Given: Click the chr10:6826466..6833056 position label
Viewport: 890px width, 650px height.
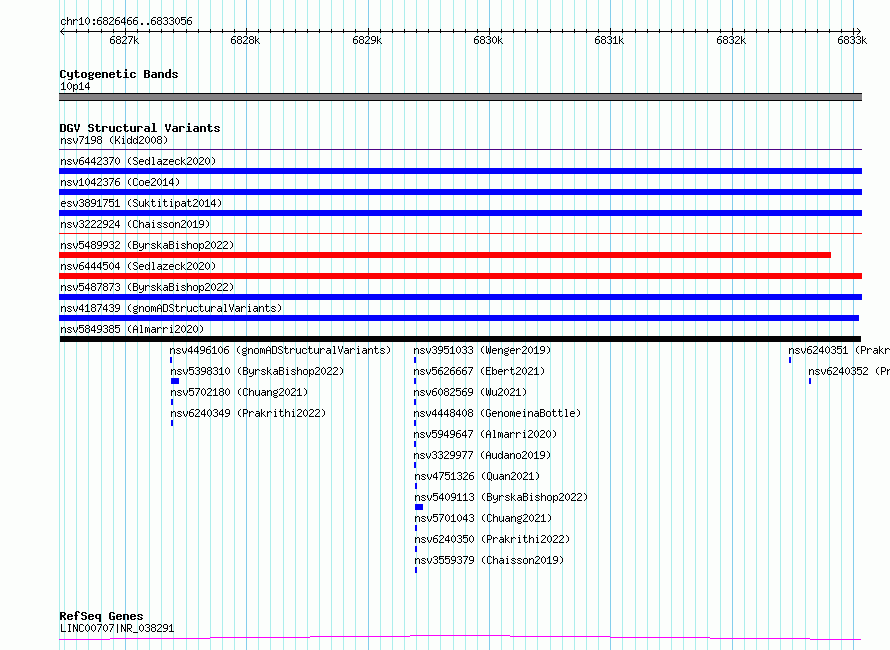Looking at the screenshot, I should click(126, 21).
